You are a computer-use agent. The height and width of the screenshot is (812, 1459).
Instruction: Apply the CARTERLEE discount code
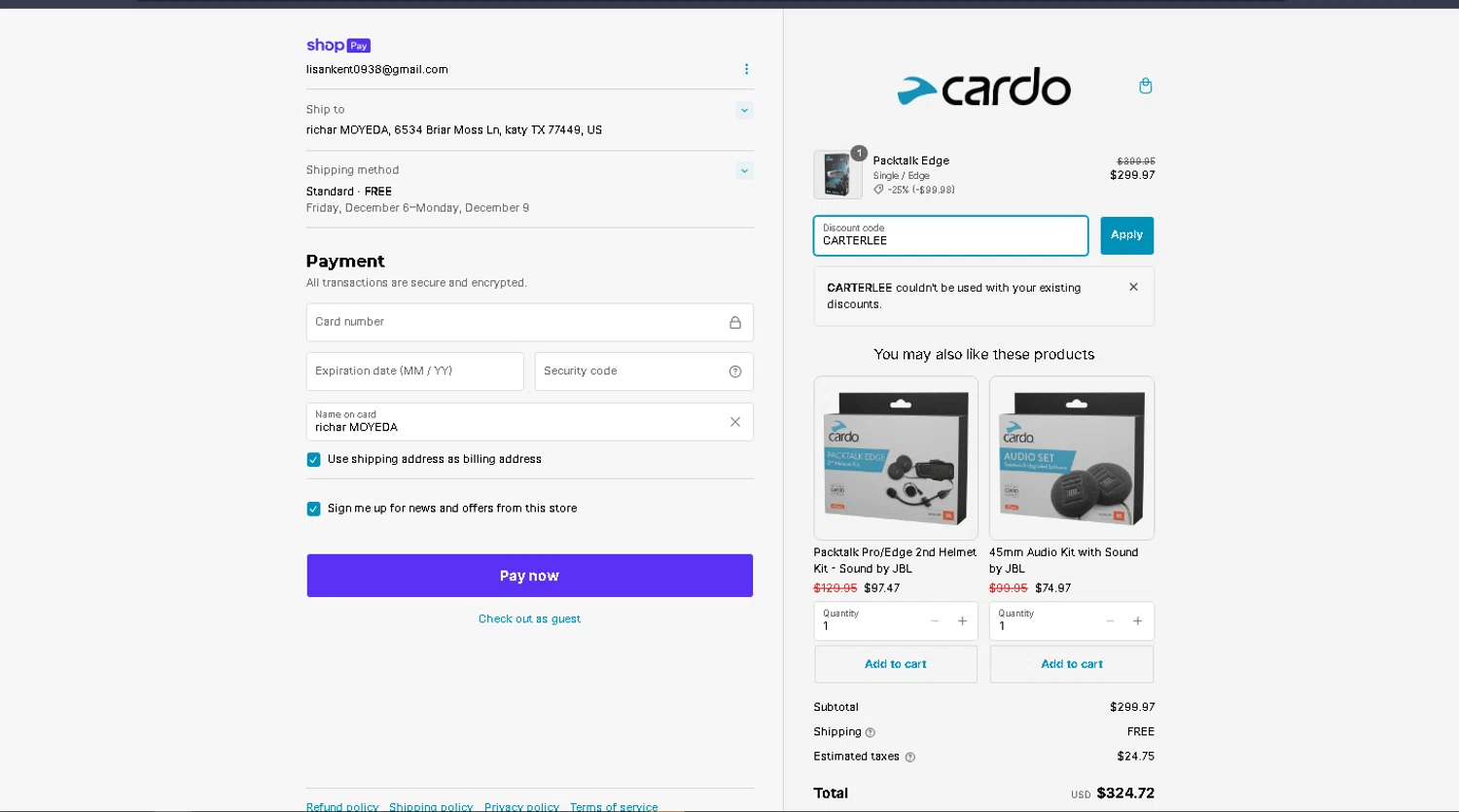(1127, 235)
